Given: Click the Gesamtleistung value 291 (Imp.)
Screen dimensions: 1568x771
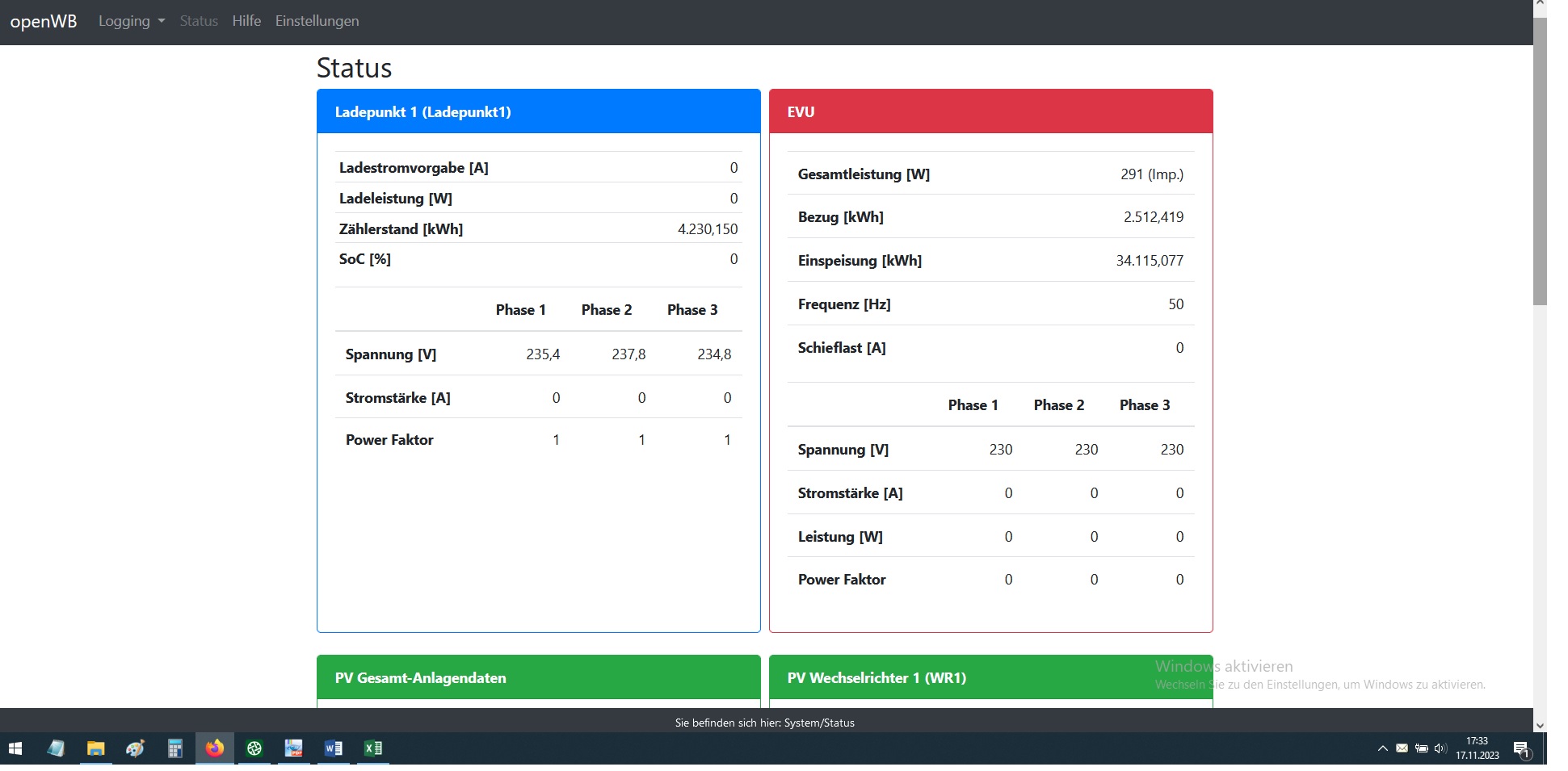Looking at the screenshot, I should pyautogui.click(x=1152, y=174).
